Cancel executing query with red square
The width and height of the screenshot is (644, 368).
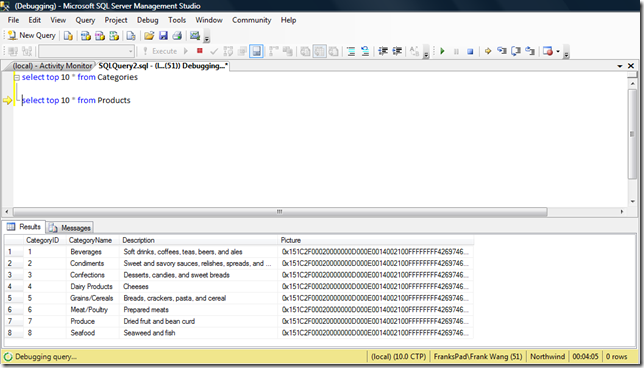pos(200,51)
